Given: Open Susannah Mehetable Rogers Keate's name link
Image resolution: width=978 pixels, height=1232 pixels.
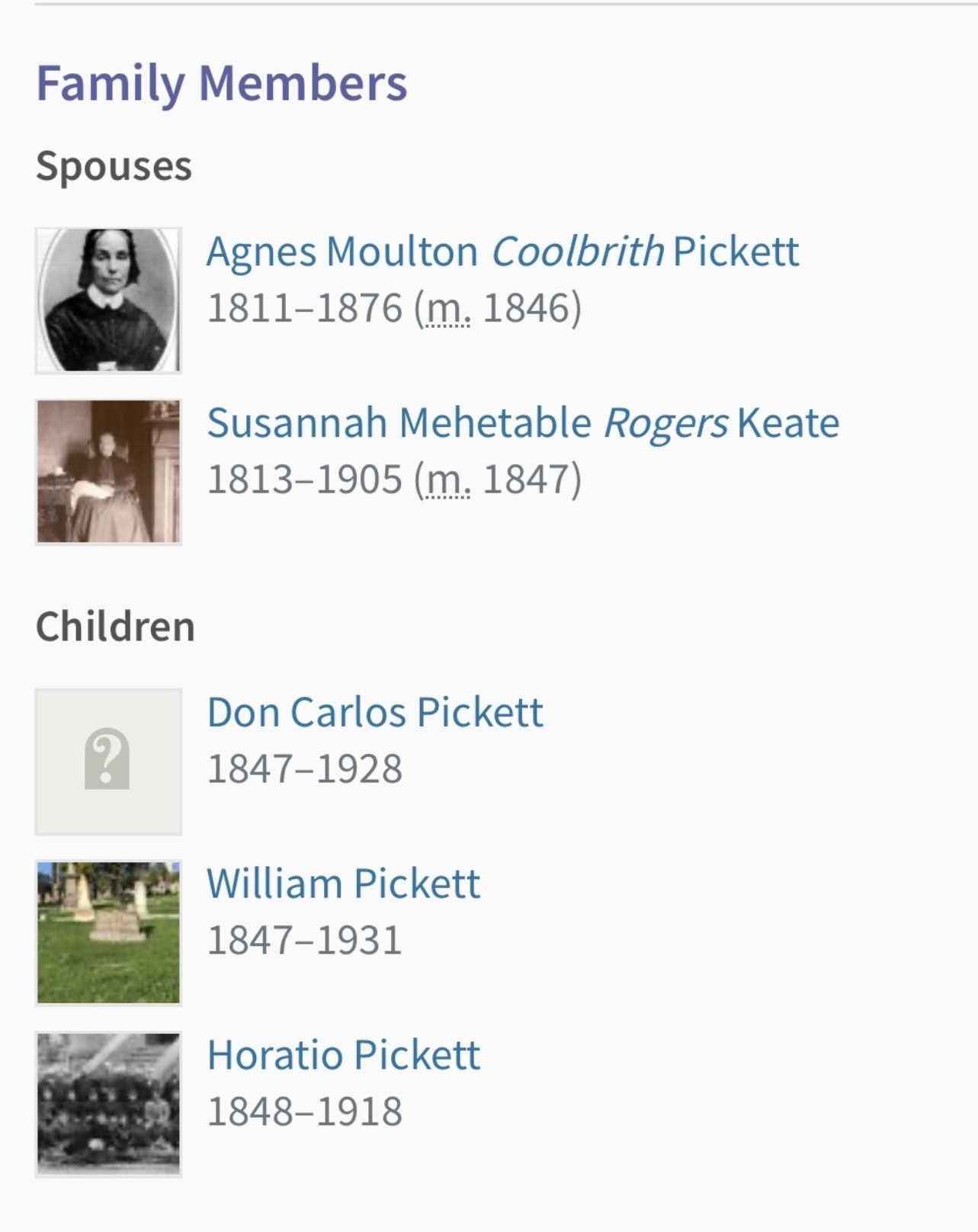Looking at the screenshot, I should point(522,423).
